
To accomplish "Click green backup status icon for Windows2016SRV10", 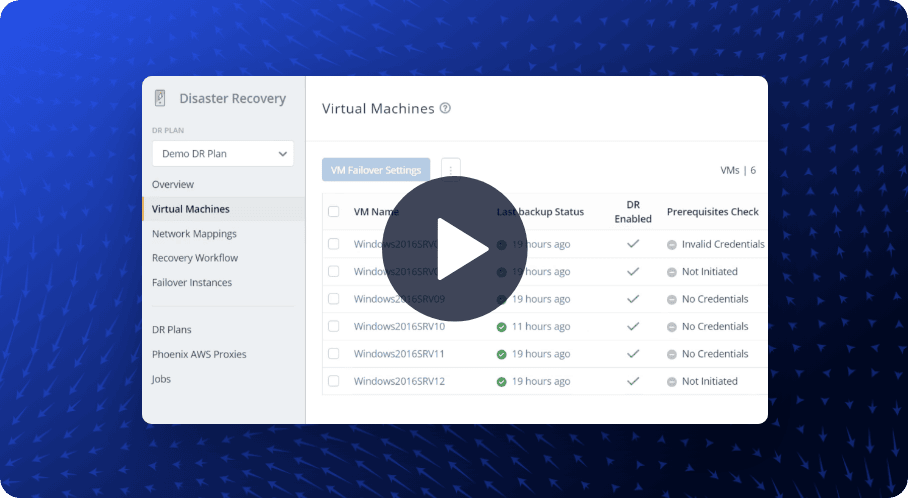I will [502, 327].
